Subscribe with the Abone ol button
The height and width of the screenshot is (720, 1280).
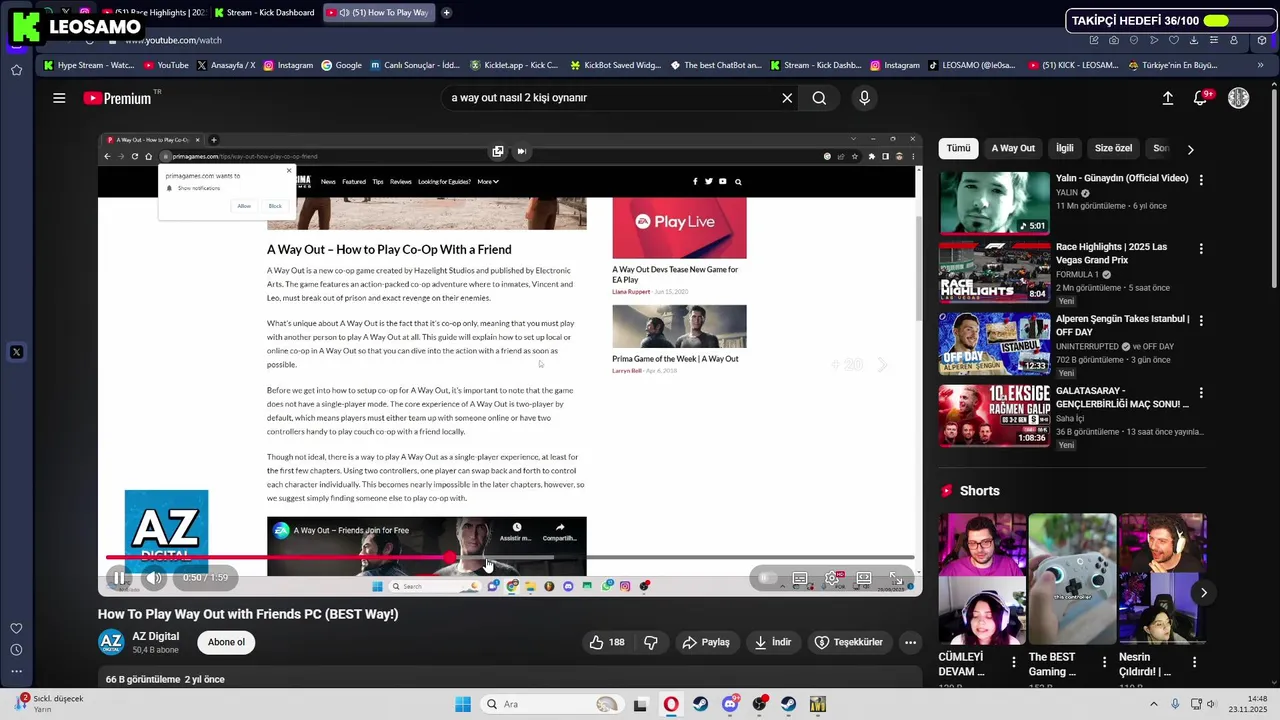pos(226,642)
